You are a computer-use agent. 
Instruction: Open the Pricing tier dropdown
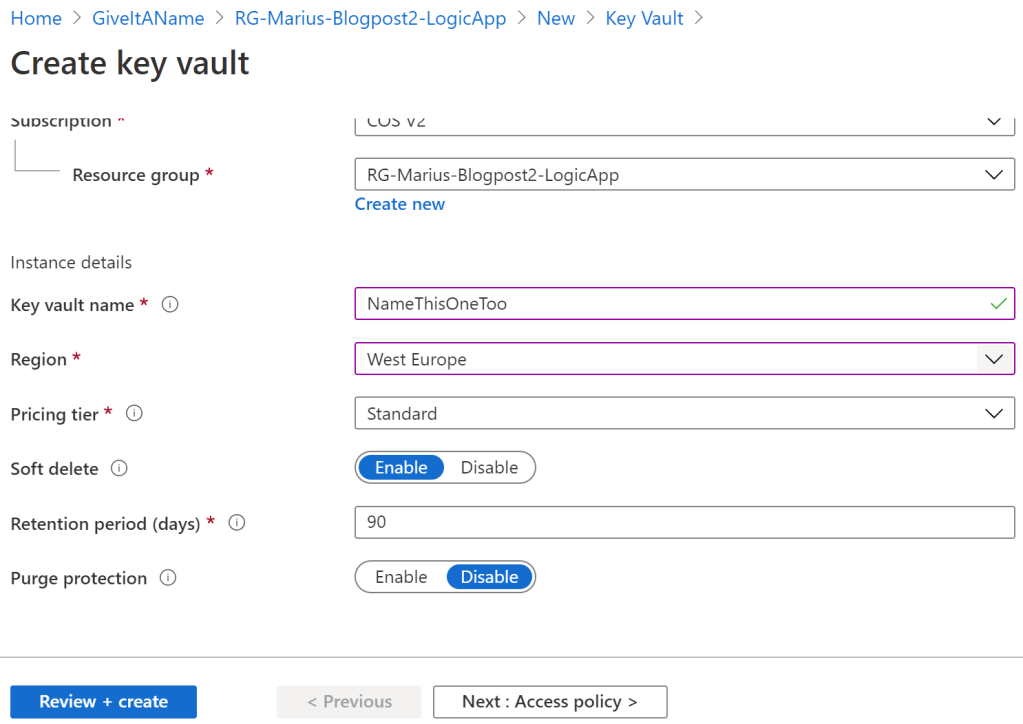[684, 413]
